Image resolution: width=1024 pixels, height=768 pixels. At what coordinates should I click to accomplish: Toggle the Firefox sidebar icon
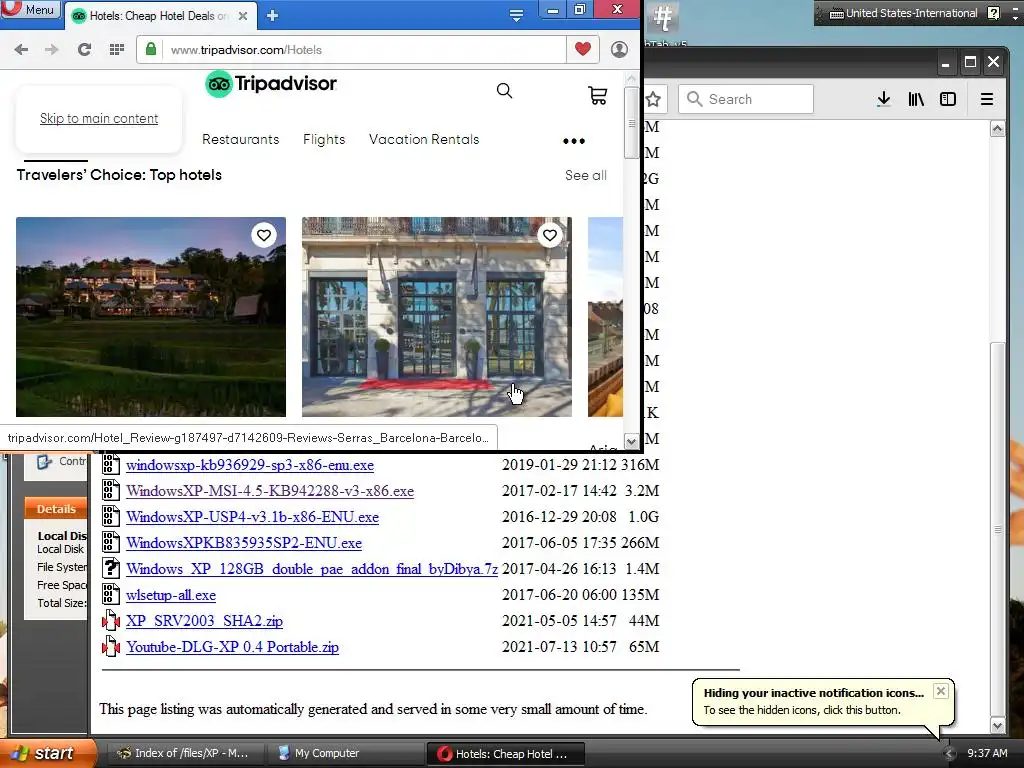[948, 99]
